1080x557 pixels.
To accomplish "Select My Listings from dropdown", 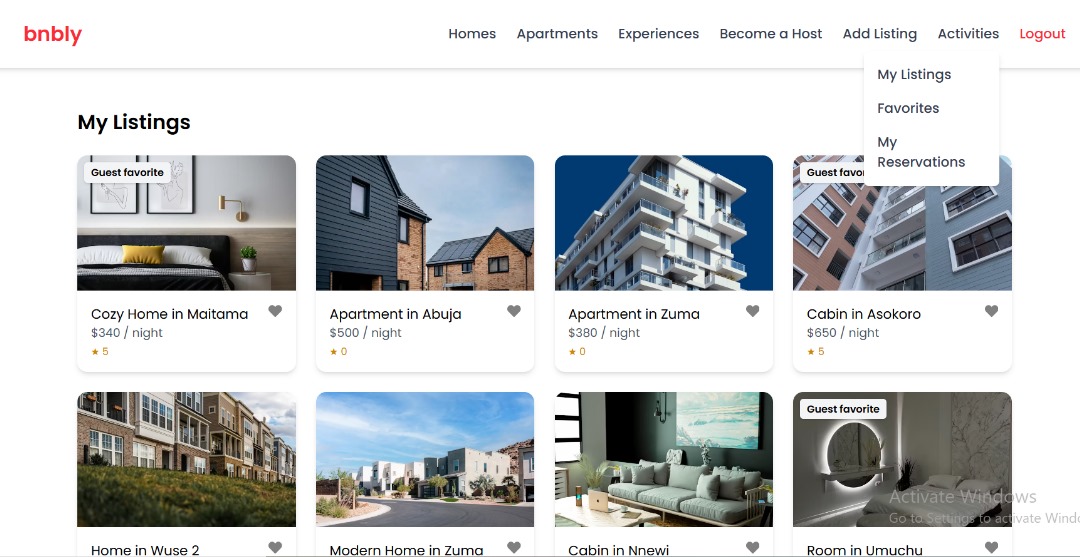I will click(x=914, y=74).
